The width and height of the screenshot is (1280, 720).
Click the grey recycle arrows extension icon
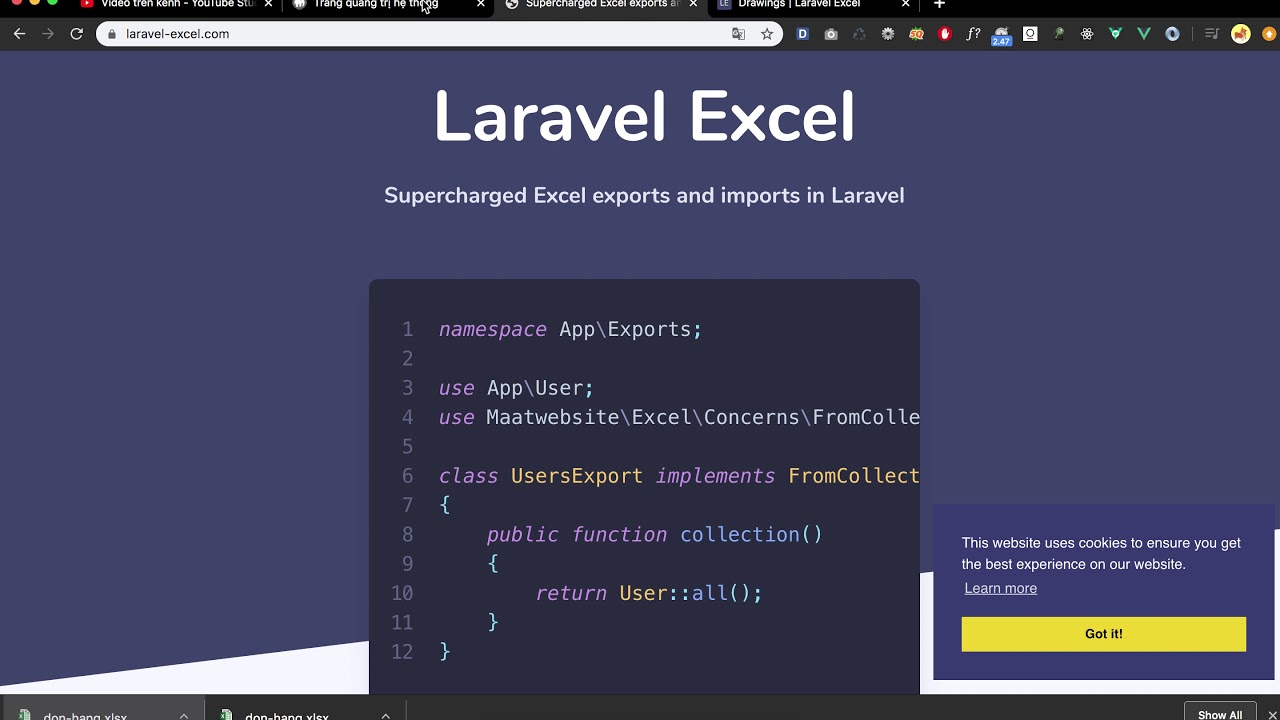pyautogui.click(x=859, y=34)
